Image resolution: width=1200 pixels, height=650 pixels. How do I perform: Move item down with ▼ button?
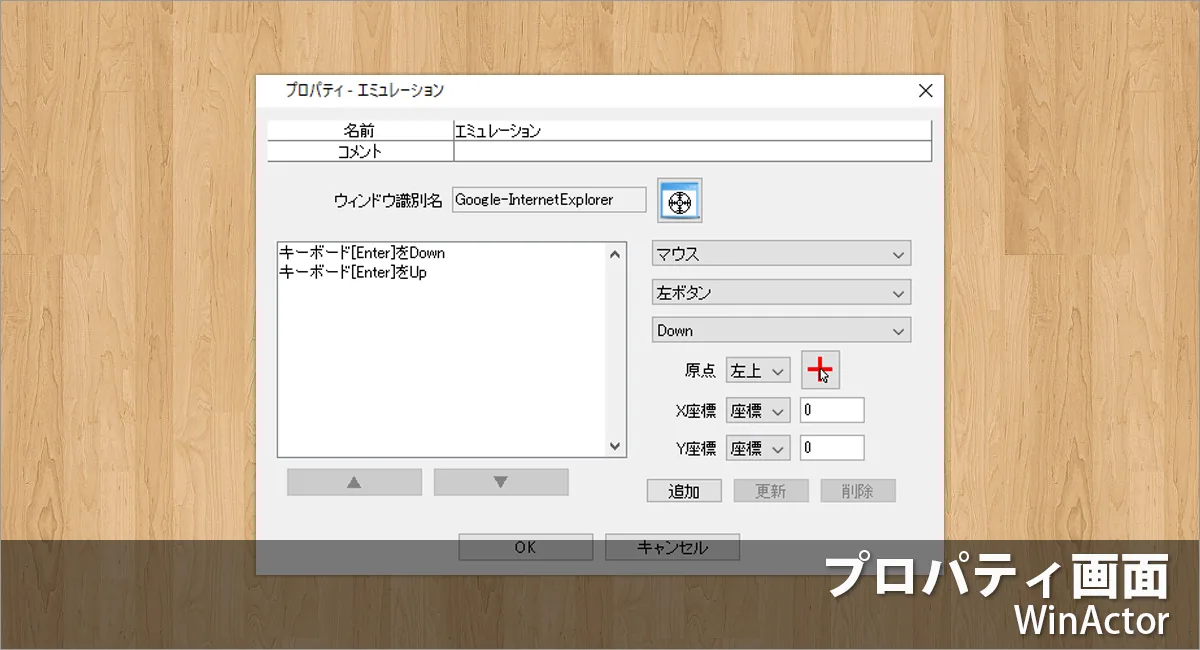(501, 482)
